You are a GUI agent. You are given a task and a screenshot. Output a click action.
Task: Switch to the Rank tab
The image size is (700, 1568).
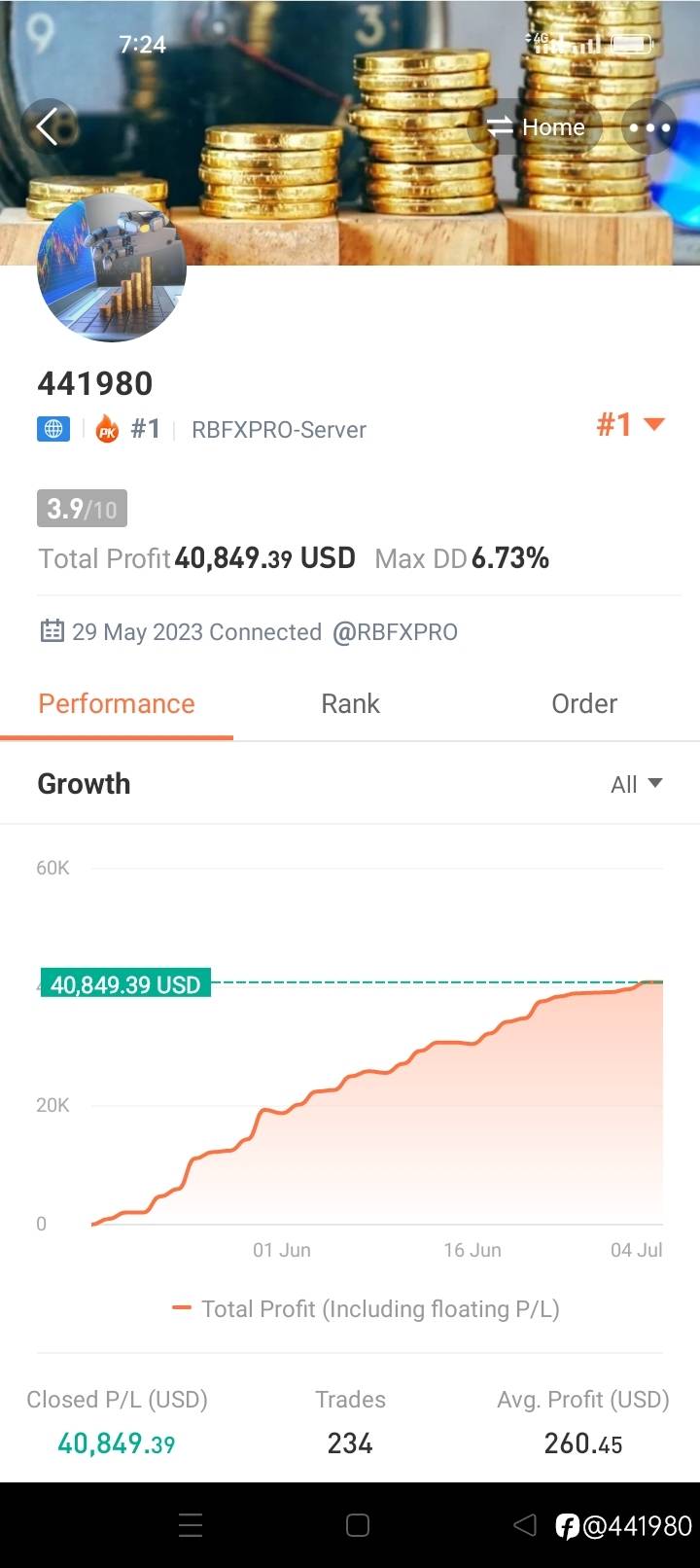pyautogui.click(x=350, y=703)
